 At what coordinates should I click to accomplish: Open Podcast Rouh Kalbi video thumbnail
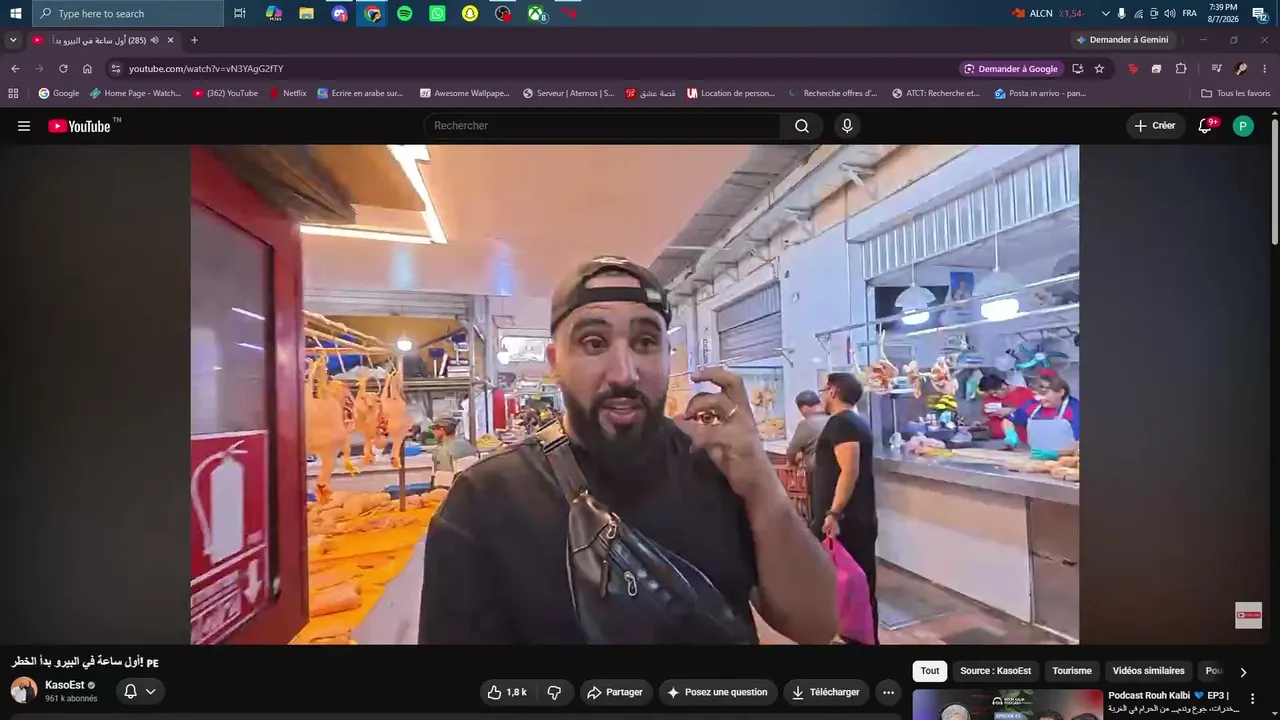coord(1007,705)
